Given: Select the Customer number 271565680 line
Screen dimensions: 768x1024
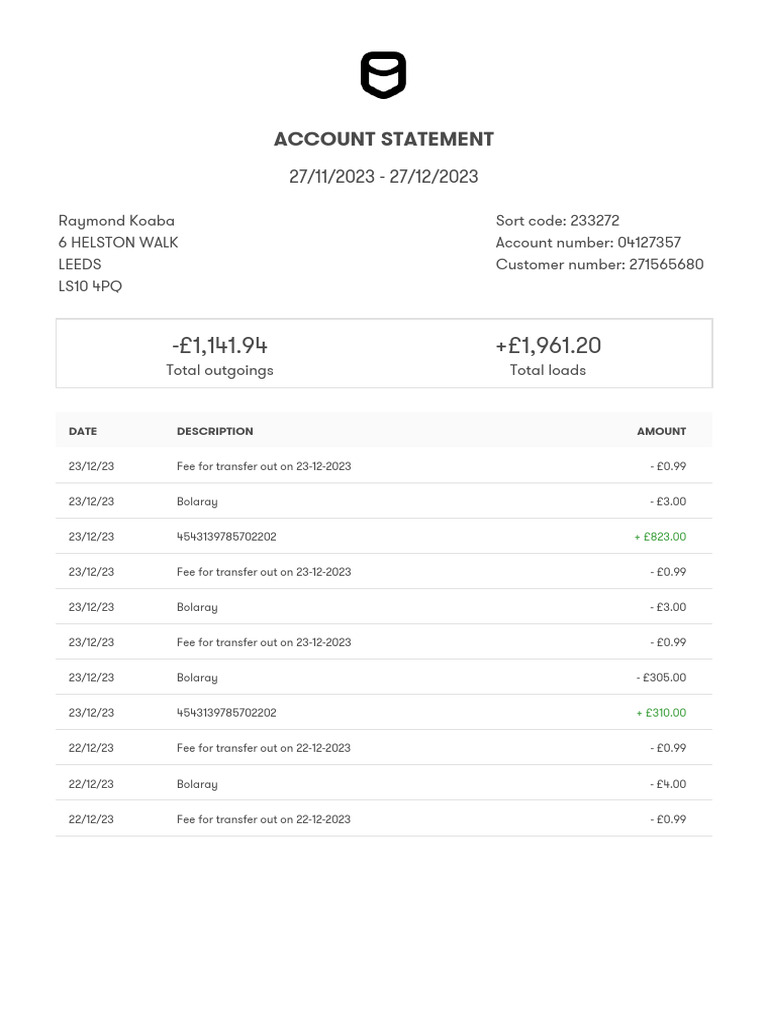Looking at the screenshot, I should pos(599,265).
